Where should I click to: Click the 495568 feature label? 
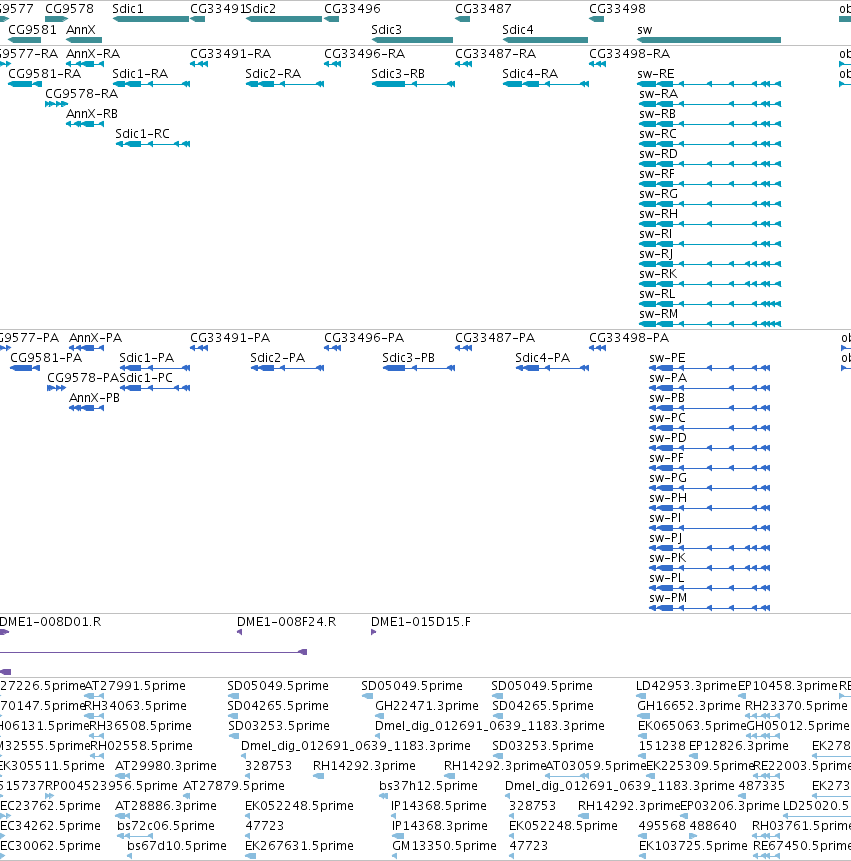coord(660,826)
